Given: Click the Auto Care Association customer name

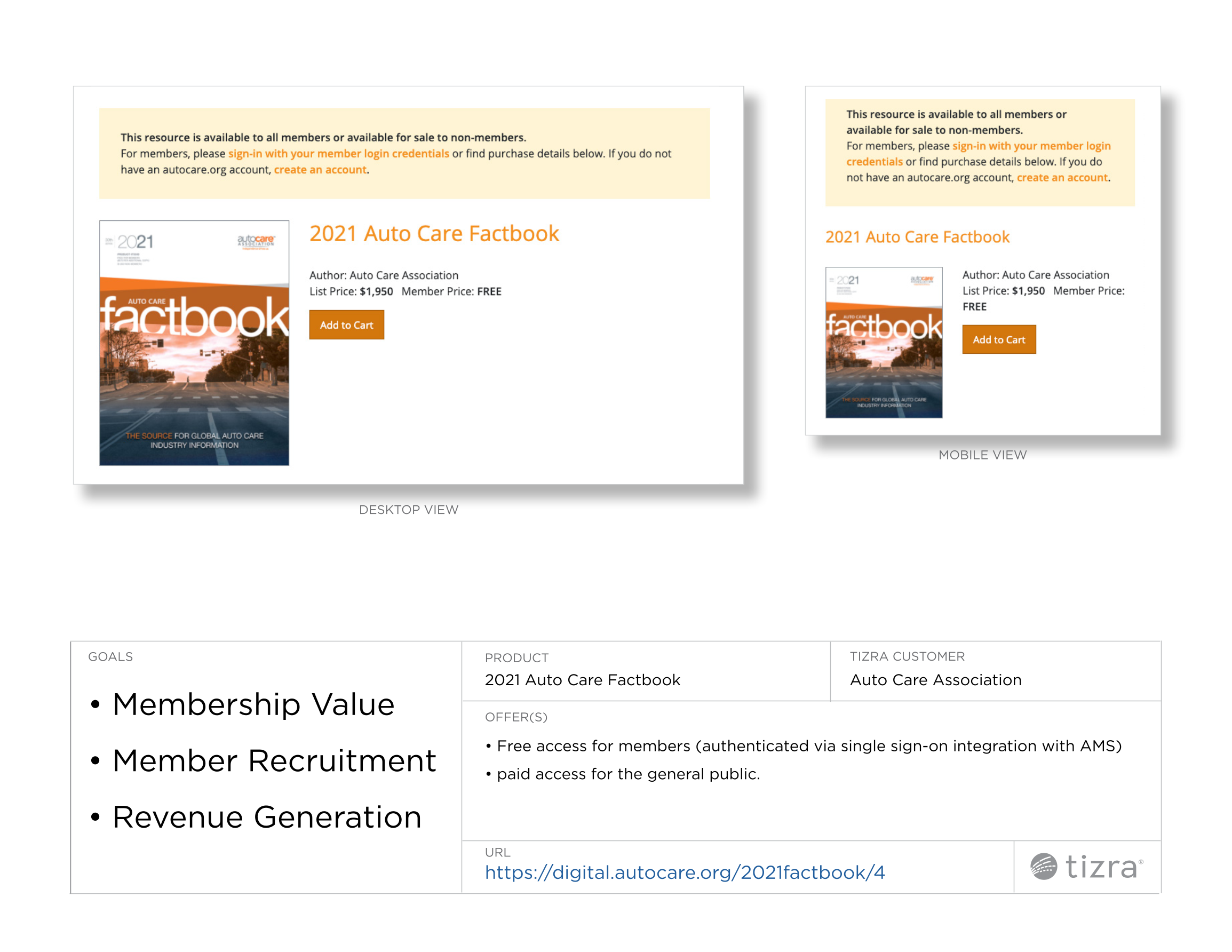Looking at the screenshot, I should coord(935,680).
